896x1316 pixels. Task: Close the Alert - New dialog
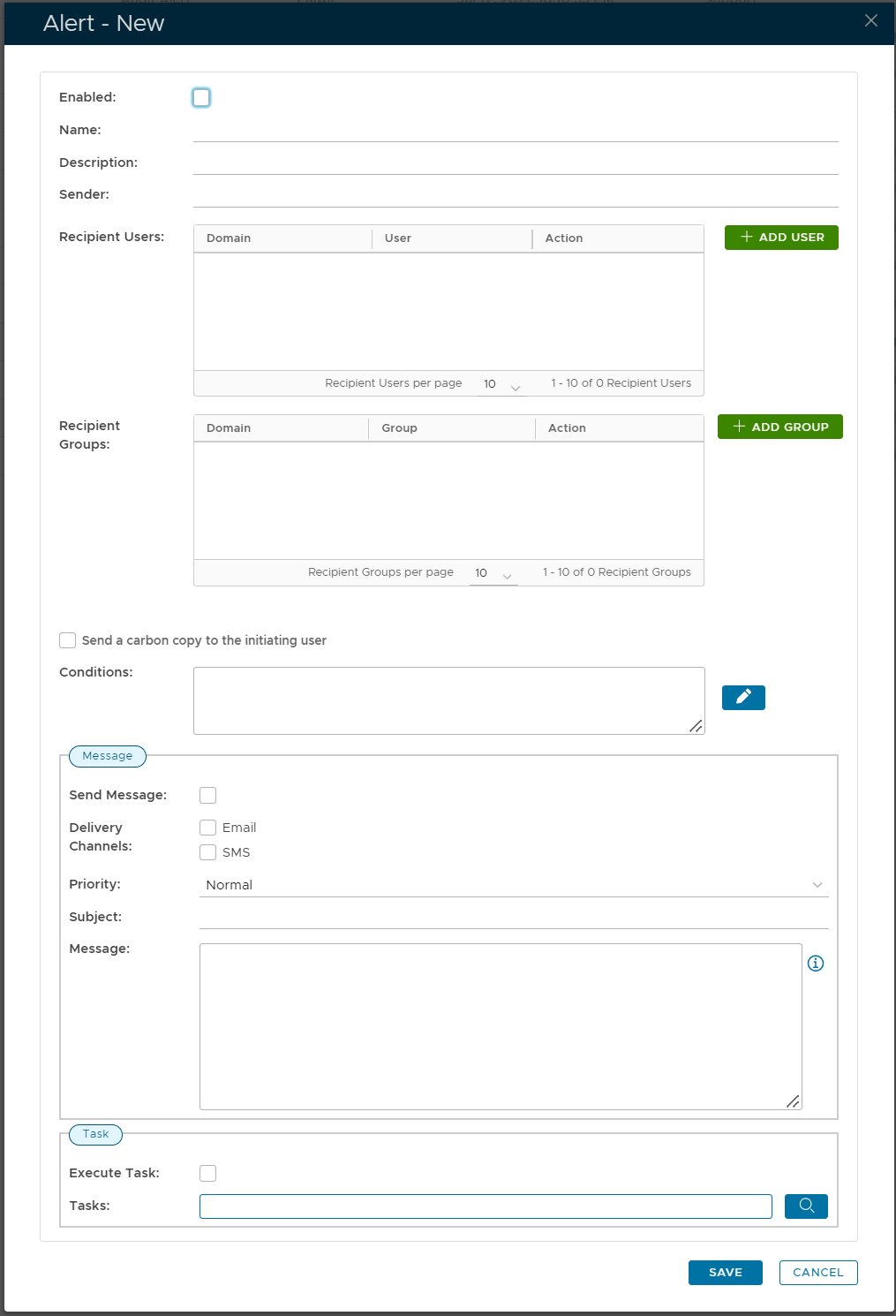click(x=871, y=21)
